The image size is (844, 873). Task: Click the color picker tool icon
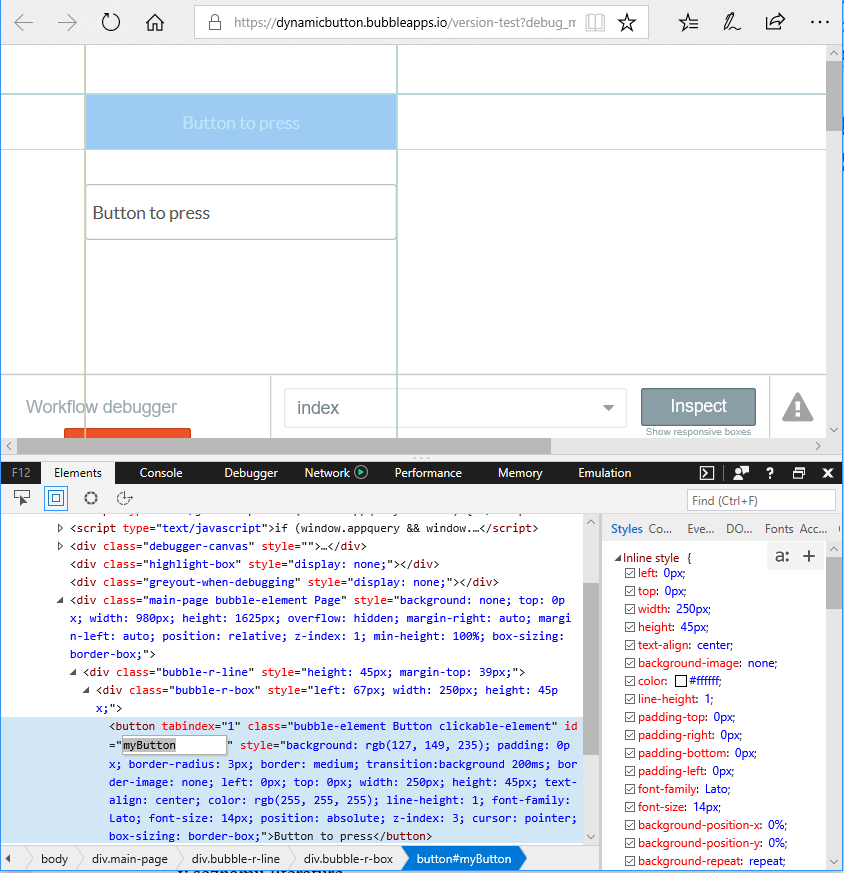[91, 498]
